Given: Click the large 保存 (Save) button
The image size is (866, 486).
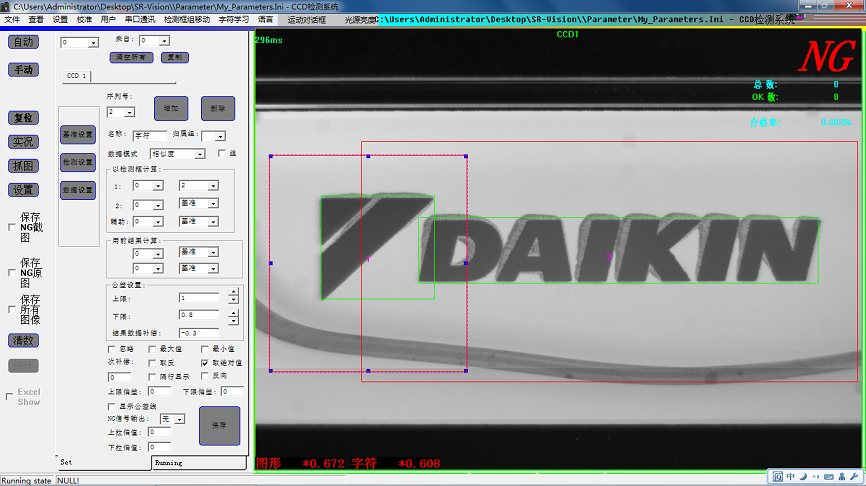Looking at the screenshot, I should (219, 425).
